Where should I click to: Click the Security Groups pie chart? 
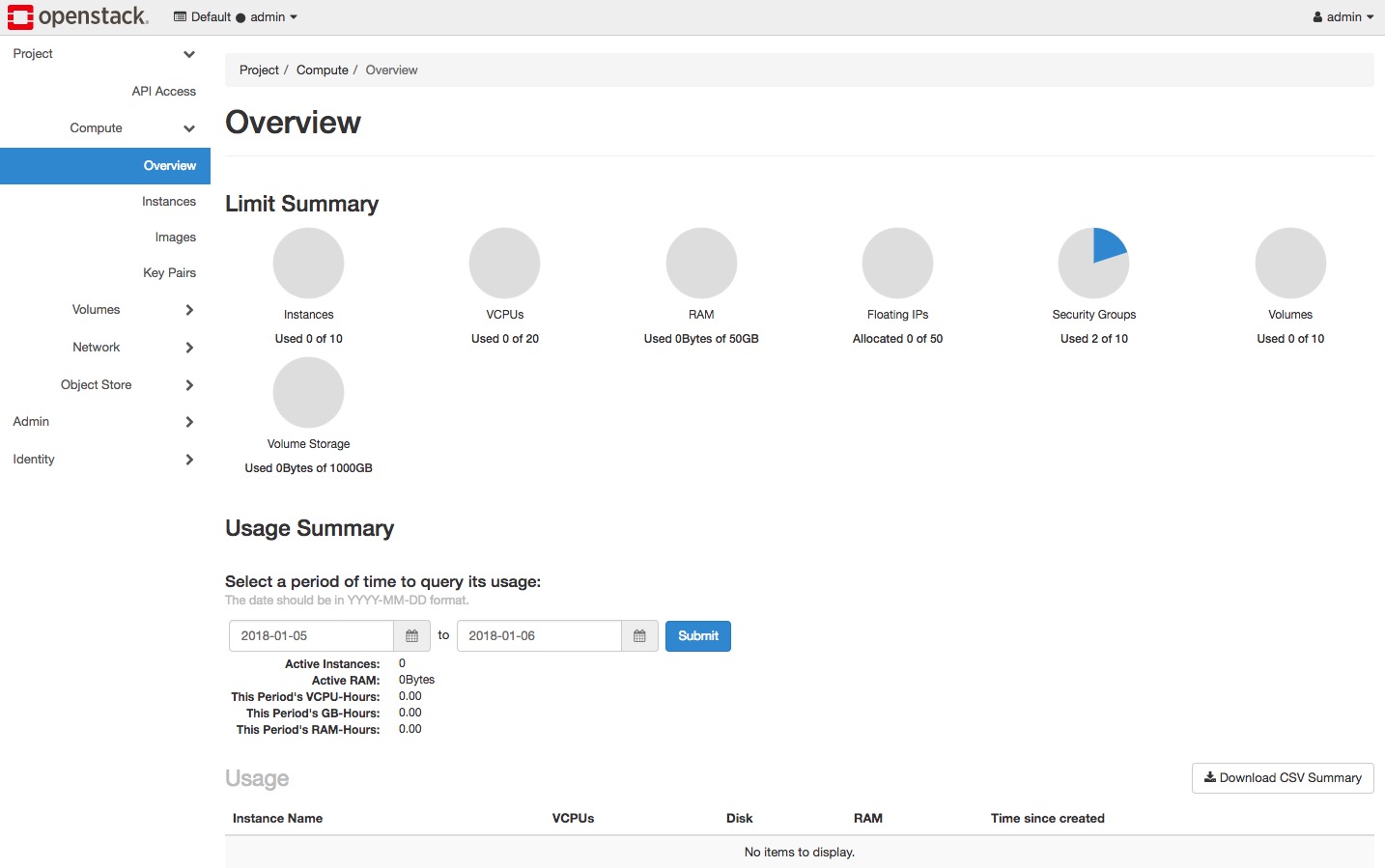[x=1093, y=263]
